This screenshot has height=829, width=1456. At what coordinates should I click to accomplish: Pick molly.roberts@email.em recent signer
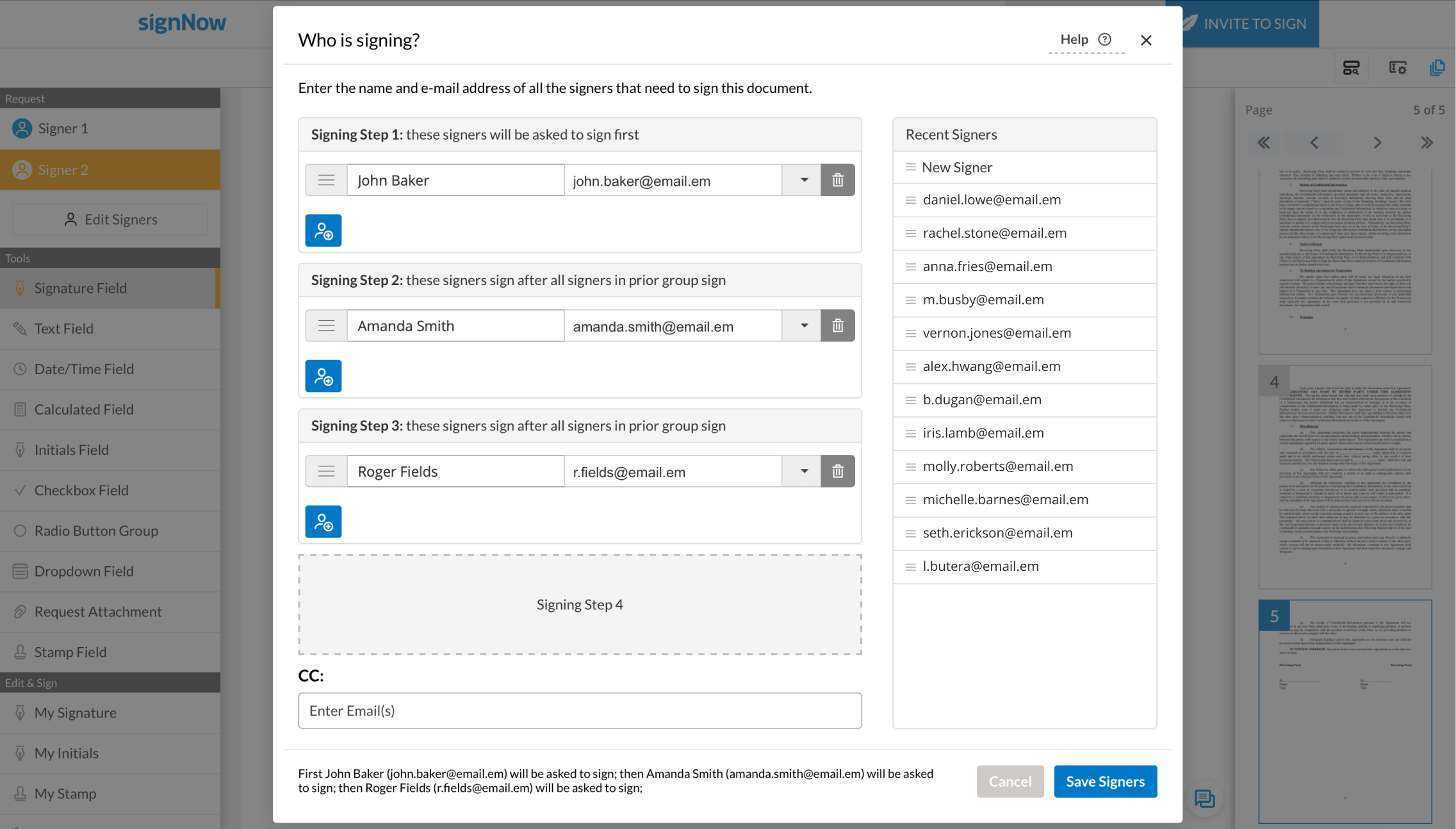(x=997, y=466)
